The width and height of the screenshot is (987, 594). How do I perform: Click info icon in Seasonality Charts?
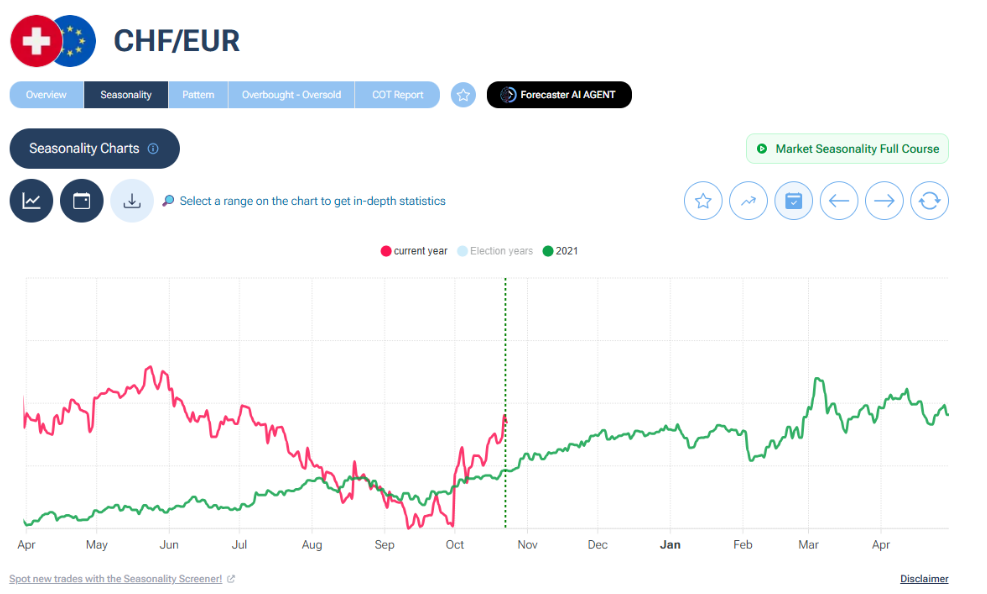153,148
